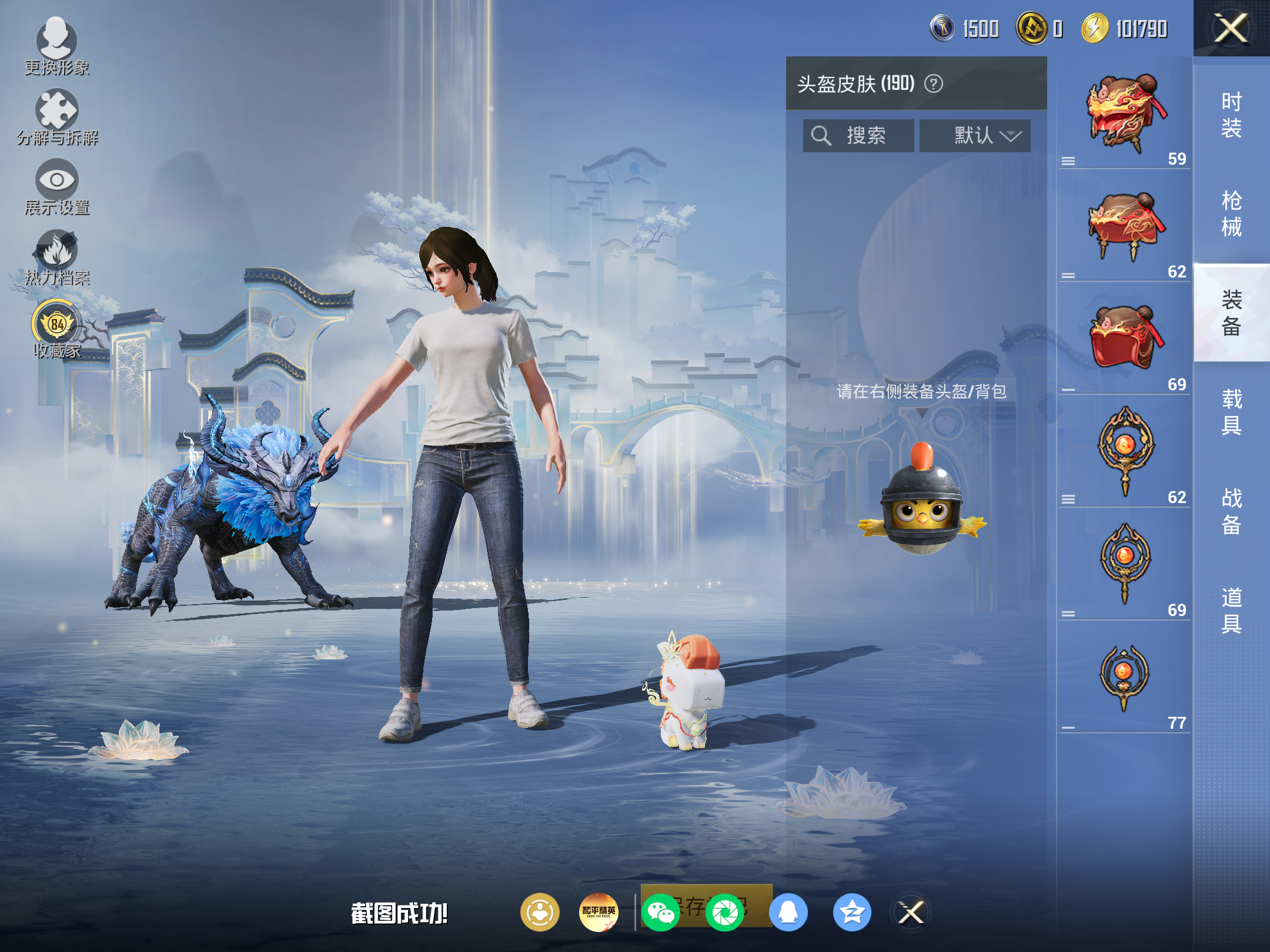Open the 战备 tab
The image size is (1270, 952).
pyautogui.click(x=1231, y=511)
